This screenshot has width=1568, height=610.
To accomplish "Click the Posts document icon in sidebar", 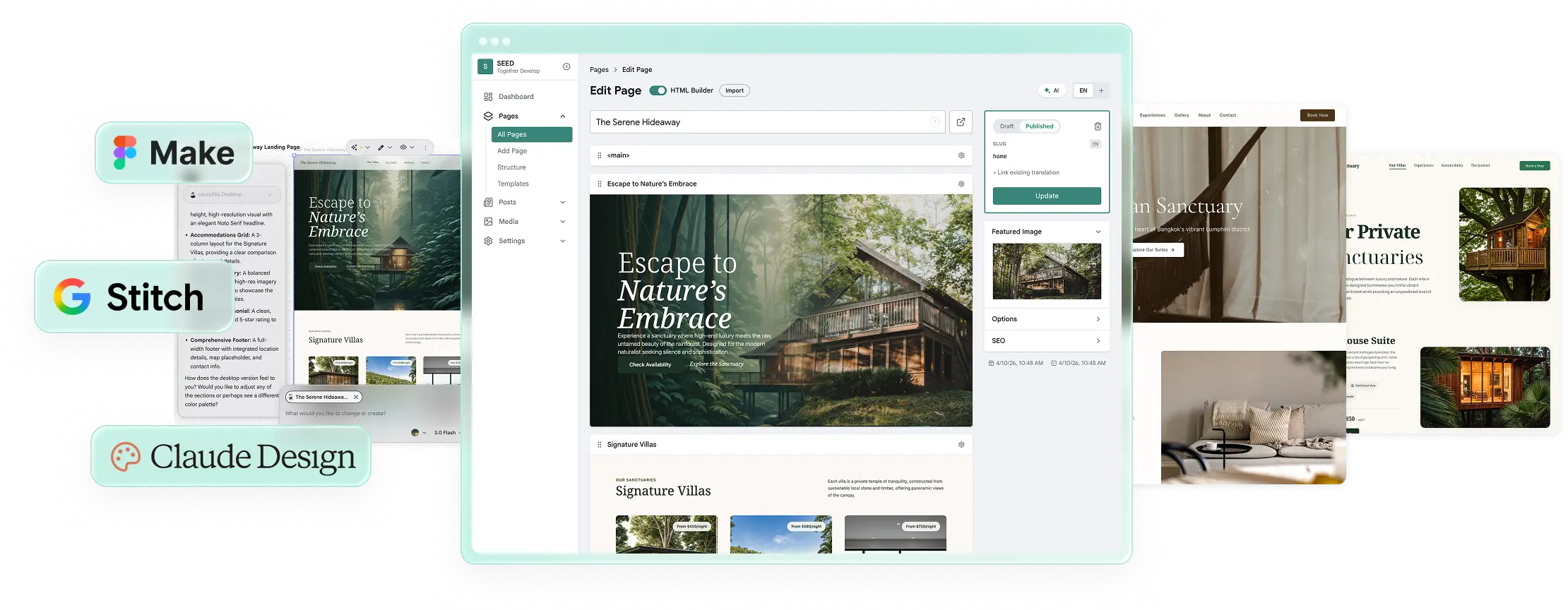I will (x=488, y=202).
